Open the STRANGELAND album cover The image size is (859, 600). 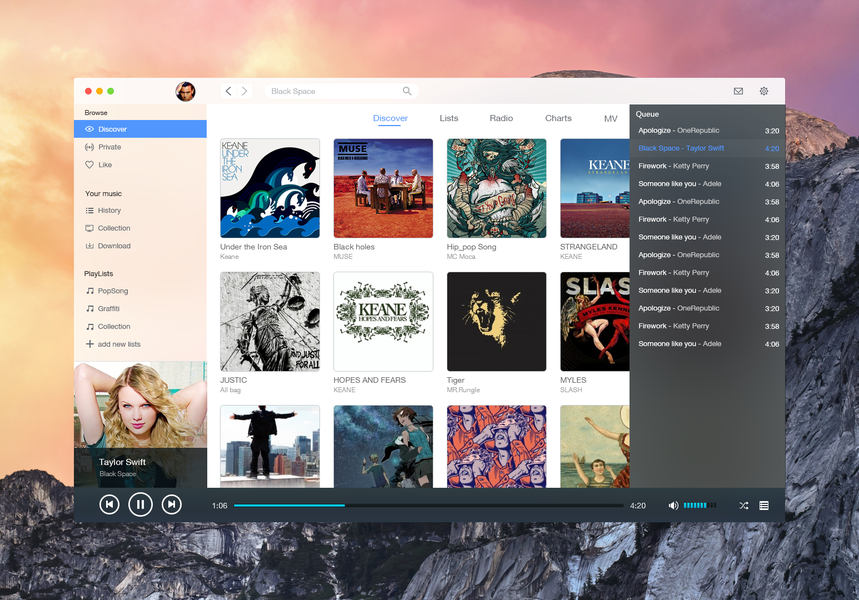(x=595, y=188)
